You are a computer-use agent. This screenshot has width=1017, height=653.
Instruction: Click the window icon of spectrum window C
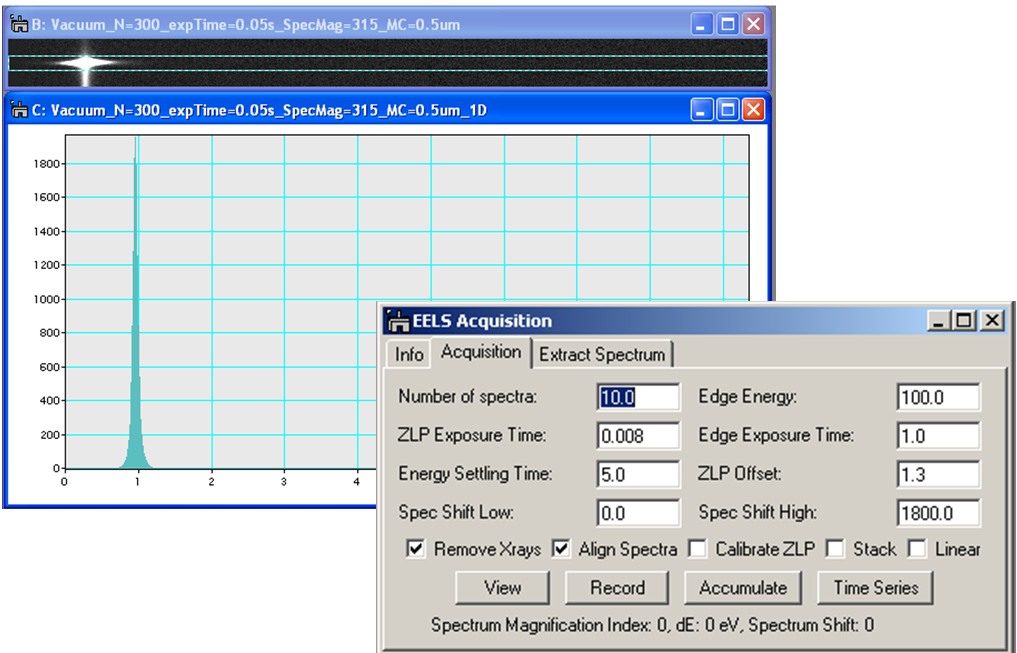pyautogui.click(x=18, y=110)
